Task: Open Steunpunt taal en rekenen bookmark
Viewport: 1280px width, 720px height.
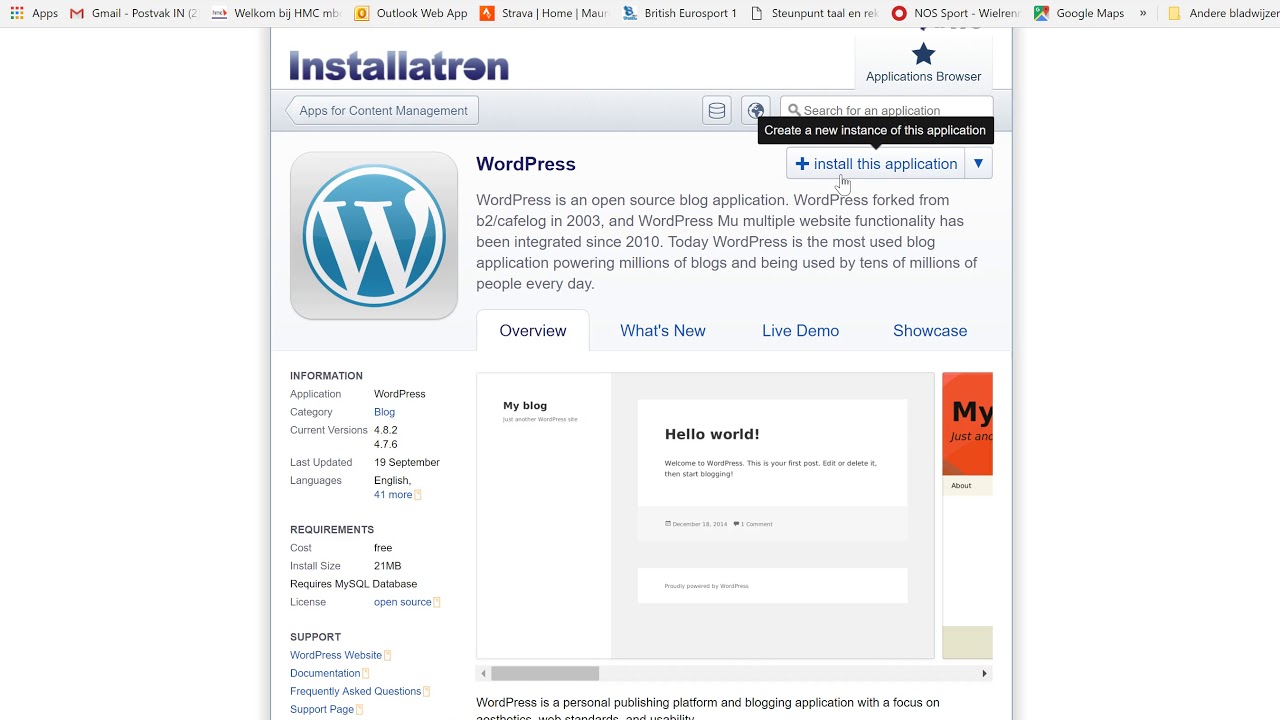Action: click(x=814, y=13)
